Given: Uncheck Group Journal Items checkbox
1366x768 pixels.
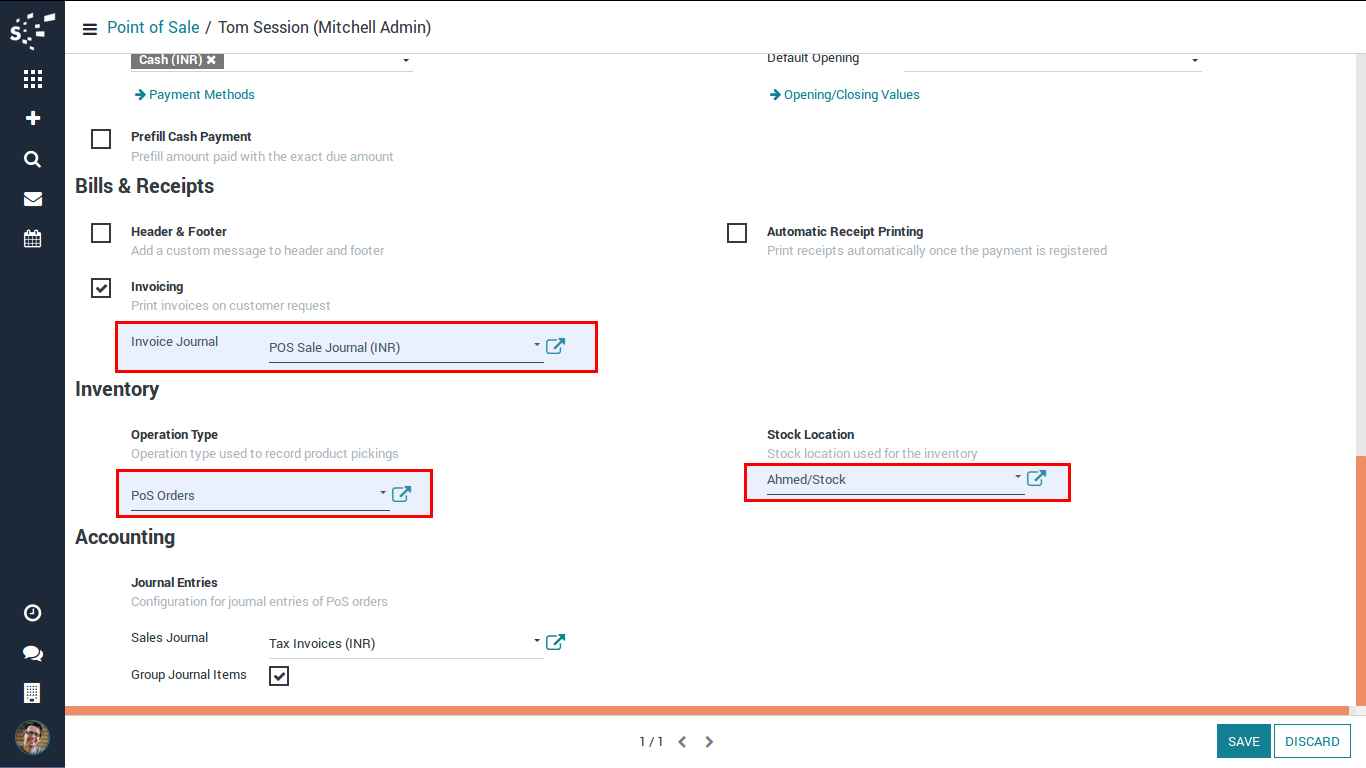Looking at the screenshot, I should click(279, 676).
